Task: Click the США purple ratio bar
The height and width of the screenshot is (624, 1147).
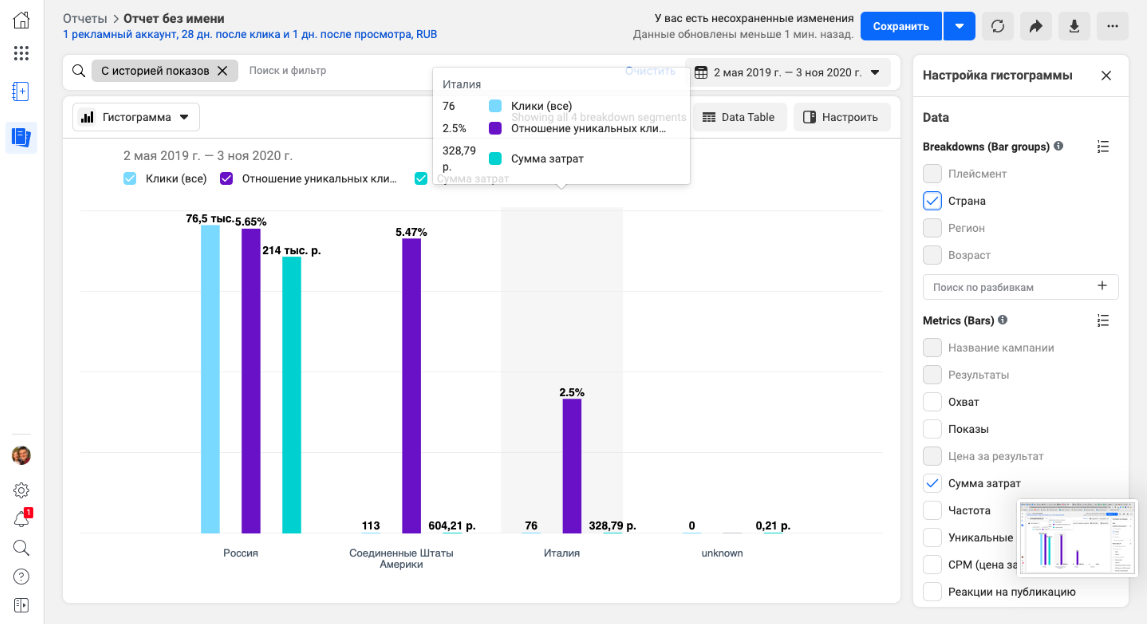Action: [x=412, y=386]
